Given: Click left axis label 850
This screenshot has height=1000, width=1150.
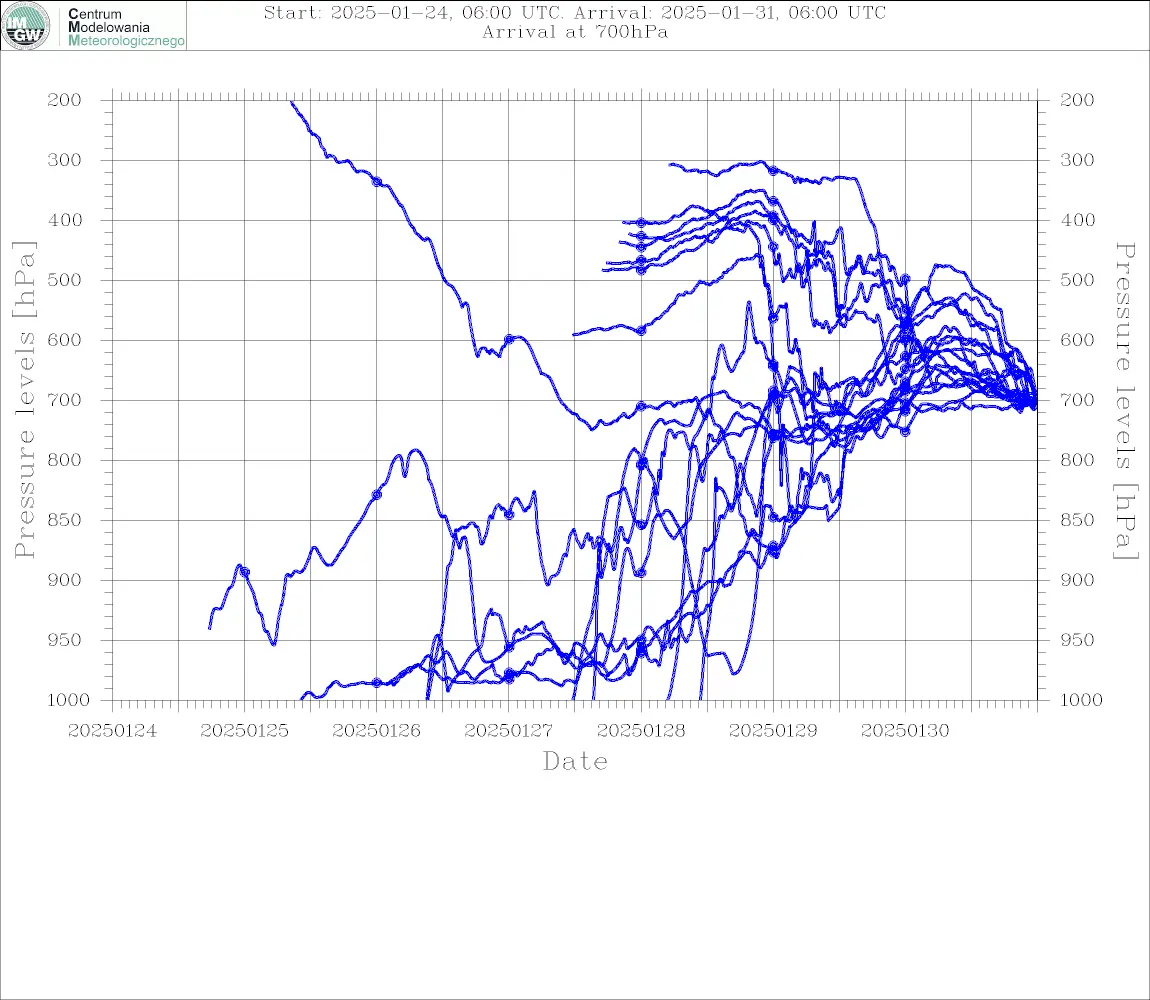Looking at the screenshot, I should [x=65, y=520].
